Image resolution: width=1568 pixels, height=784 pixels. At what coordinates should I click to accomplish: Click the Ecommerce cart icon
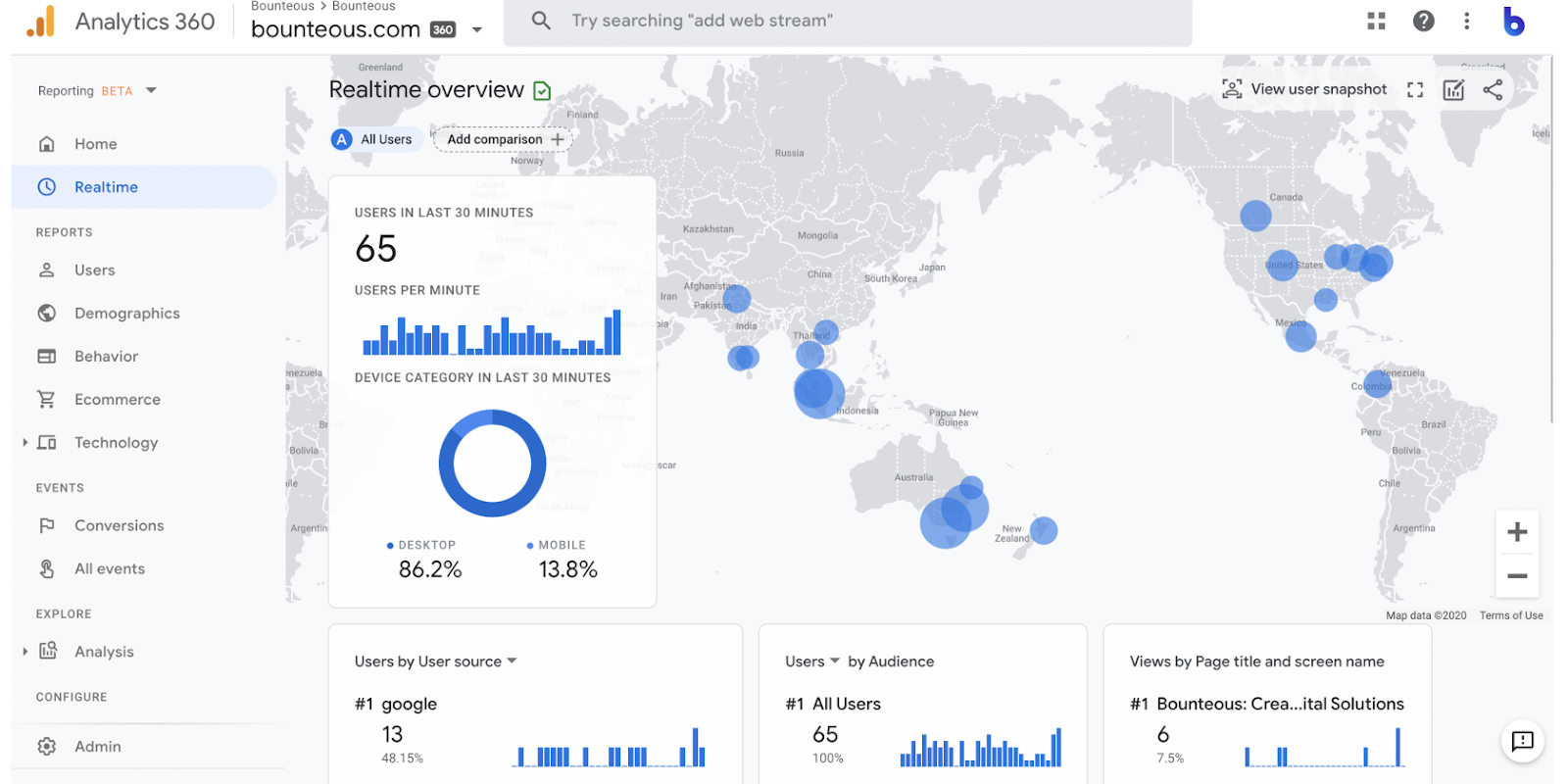pos(46,400)
